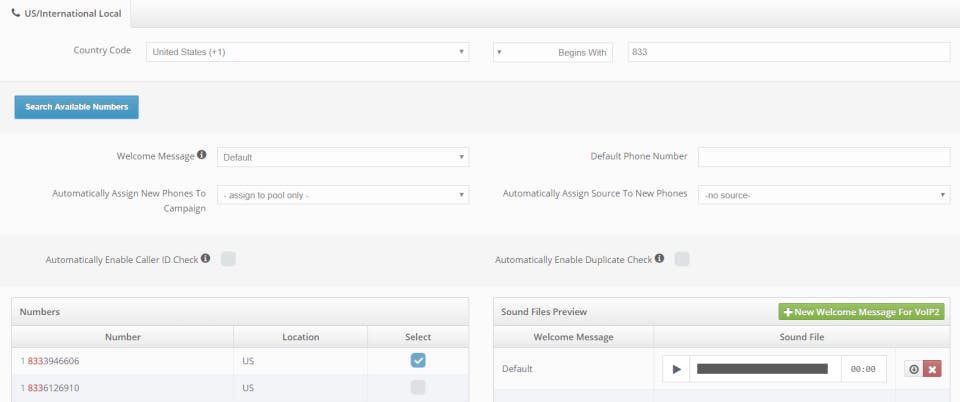Screen dimensions: 960x402
Task: Open the Assign Source To New Phones dropdown
Action: [823, 195]
